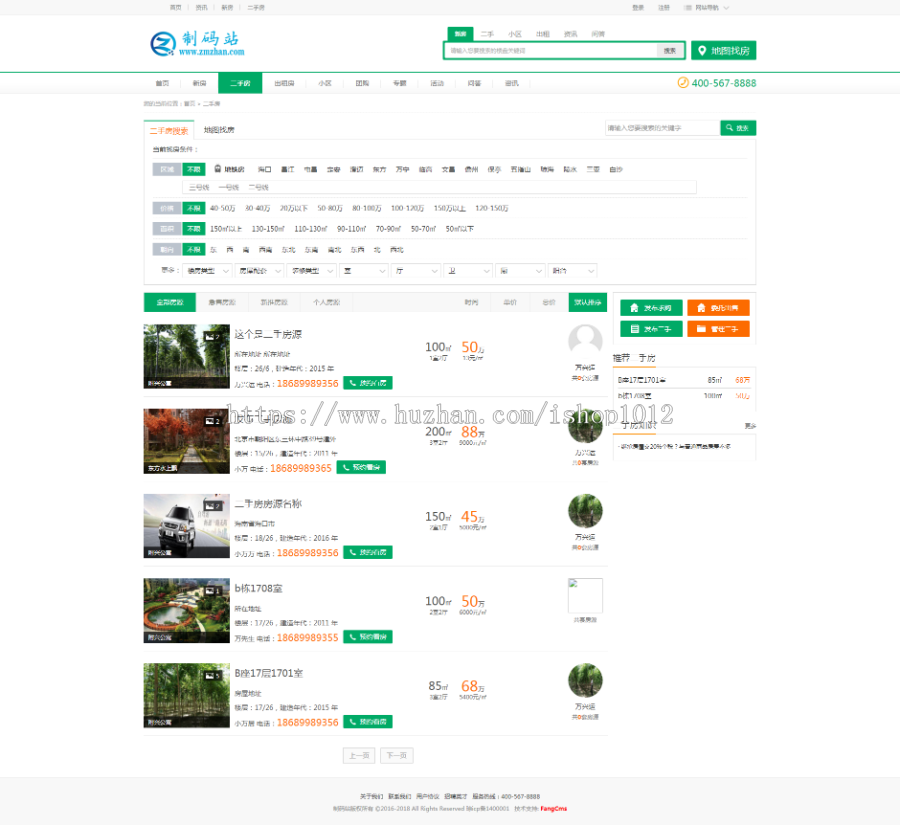Open the 厅 rooms dropdown filter
Image resolution: width=900 pixels, height=825 pixels.
(x=418, y=270)
